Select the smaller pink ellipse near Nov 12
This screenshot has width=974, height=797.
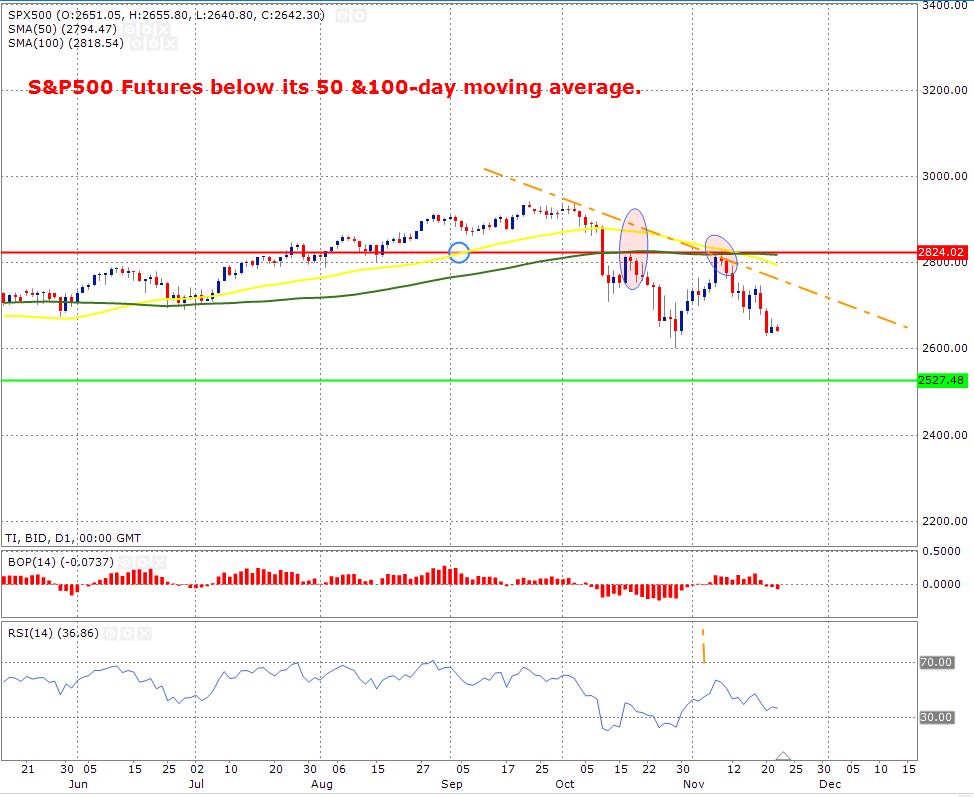tap(721, 255)
